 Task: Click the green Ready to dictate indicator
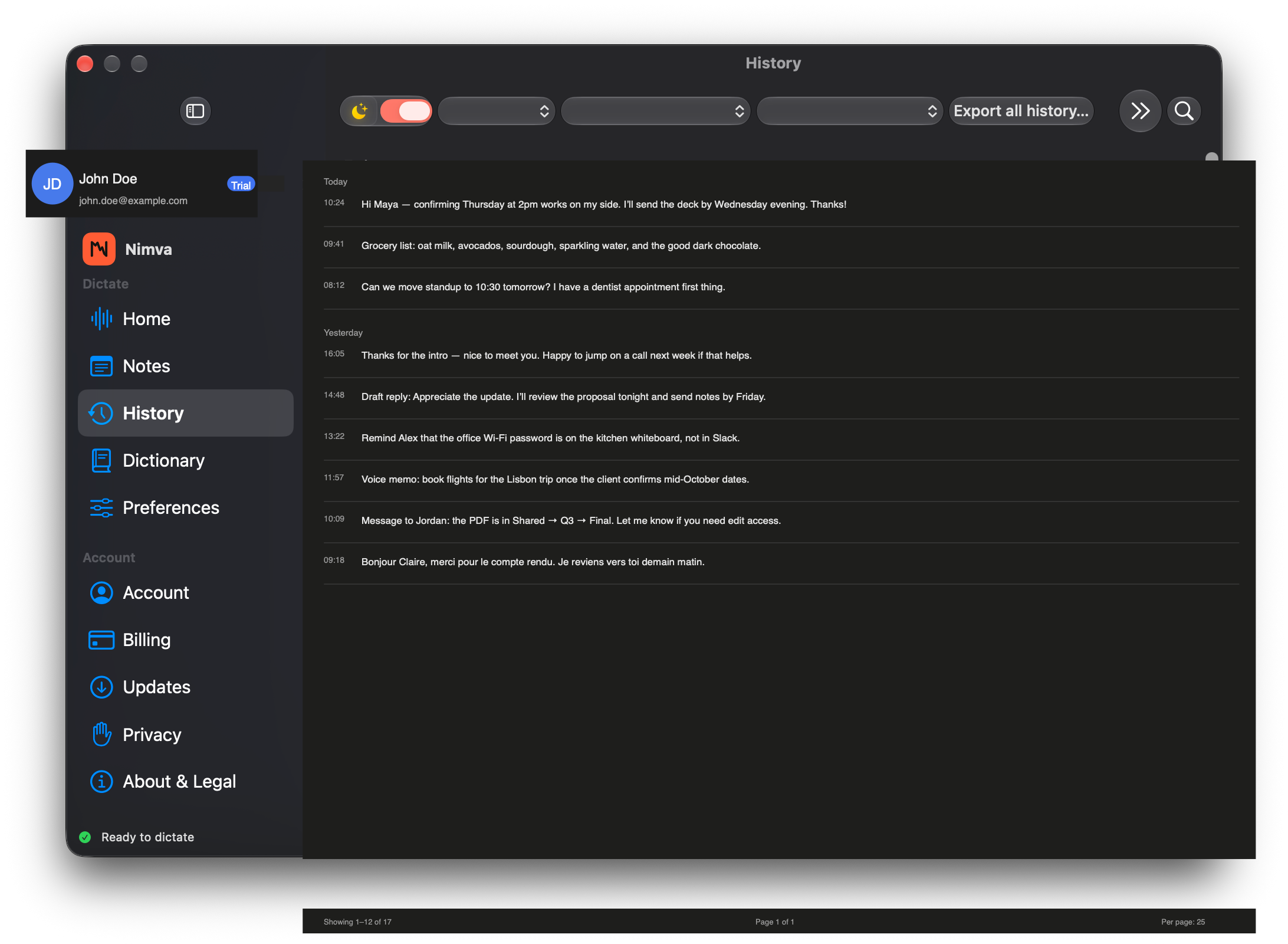(x=85, y=837)
